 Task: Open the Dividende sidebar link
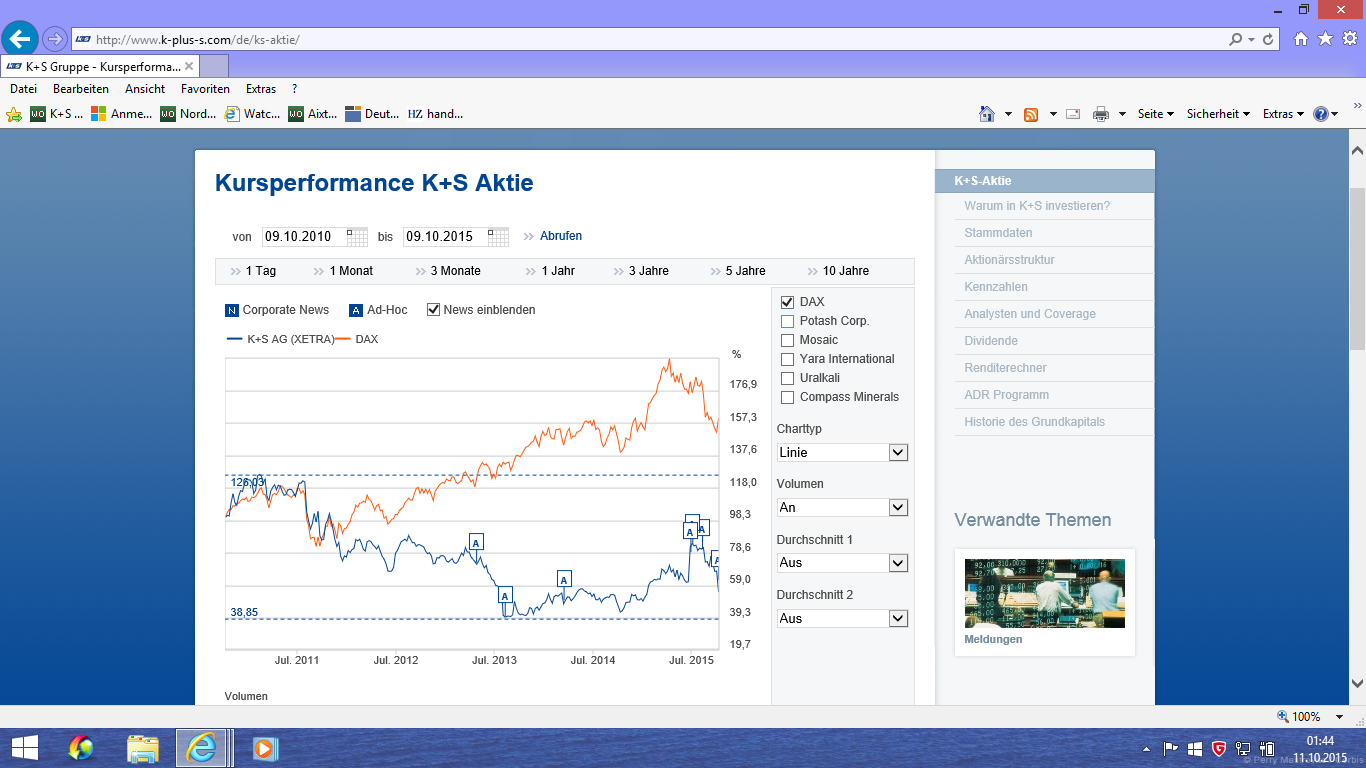[x=991, y=341]
